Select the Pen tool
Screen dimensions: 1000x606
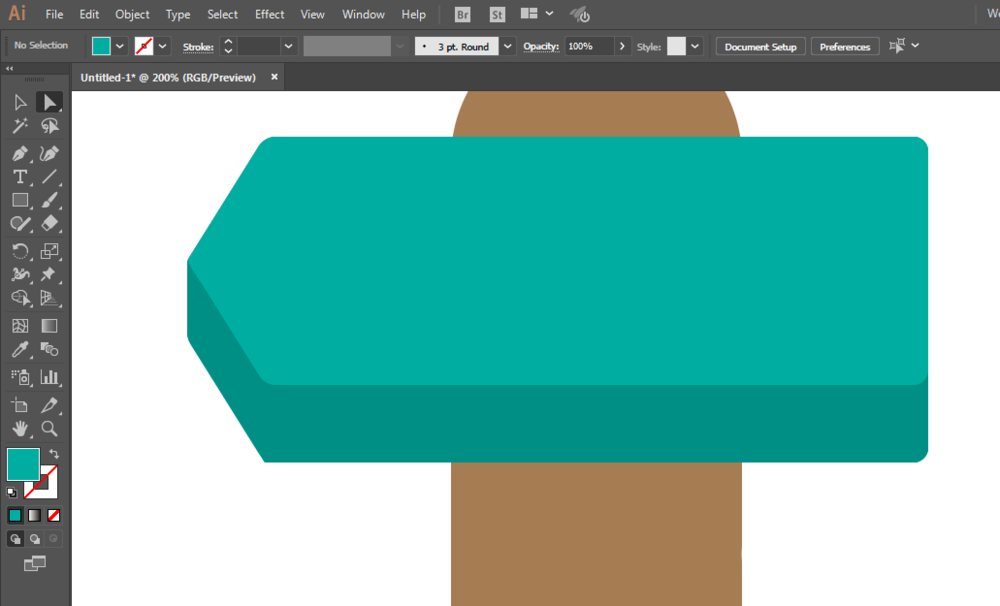[x=20, y=153]
